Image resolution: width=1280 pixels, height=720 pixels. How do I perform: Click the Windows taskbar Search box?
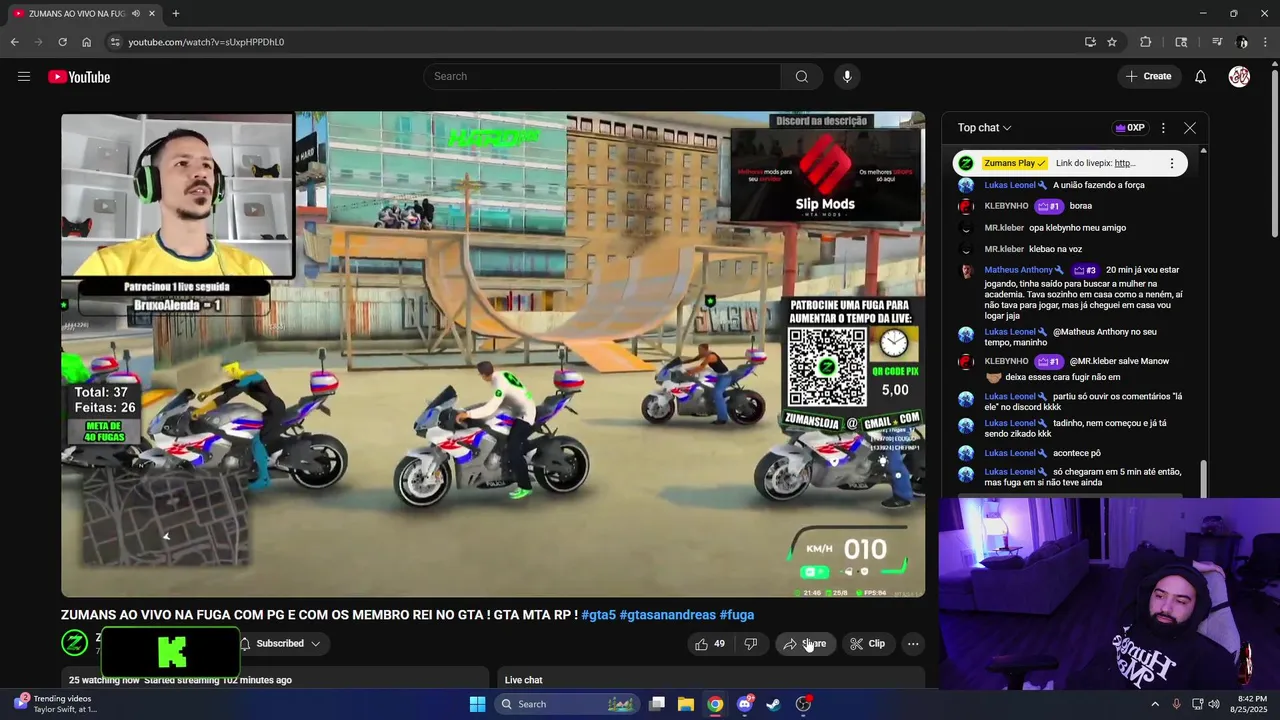click(567, 704)
